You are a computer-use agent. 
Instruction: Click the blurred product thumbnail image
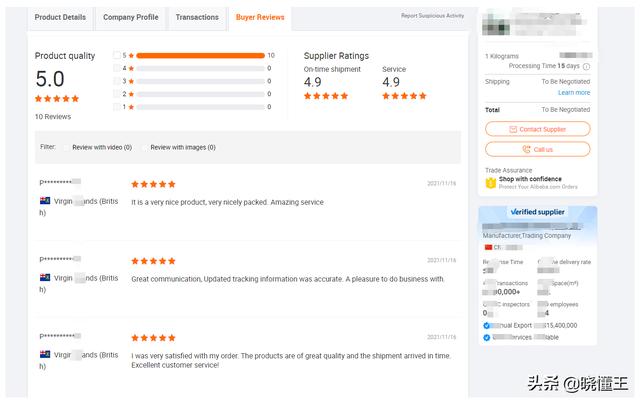[496, 23]
